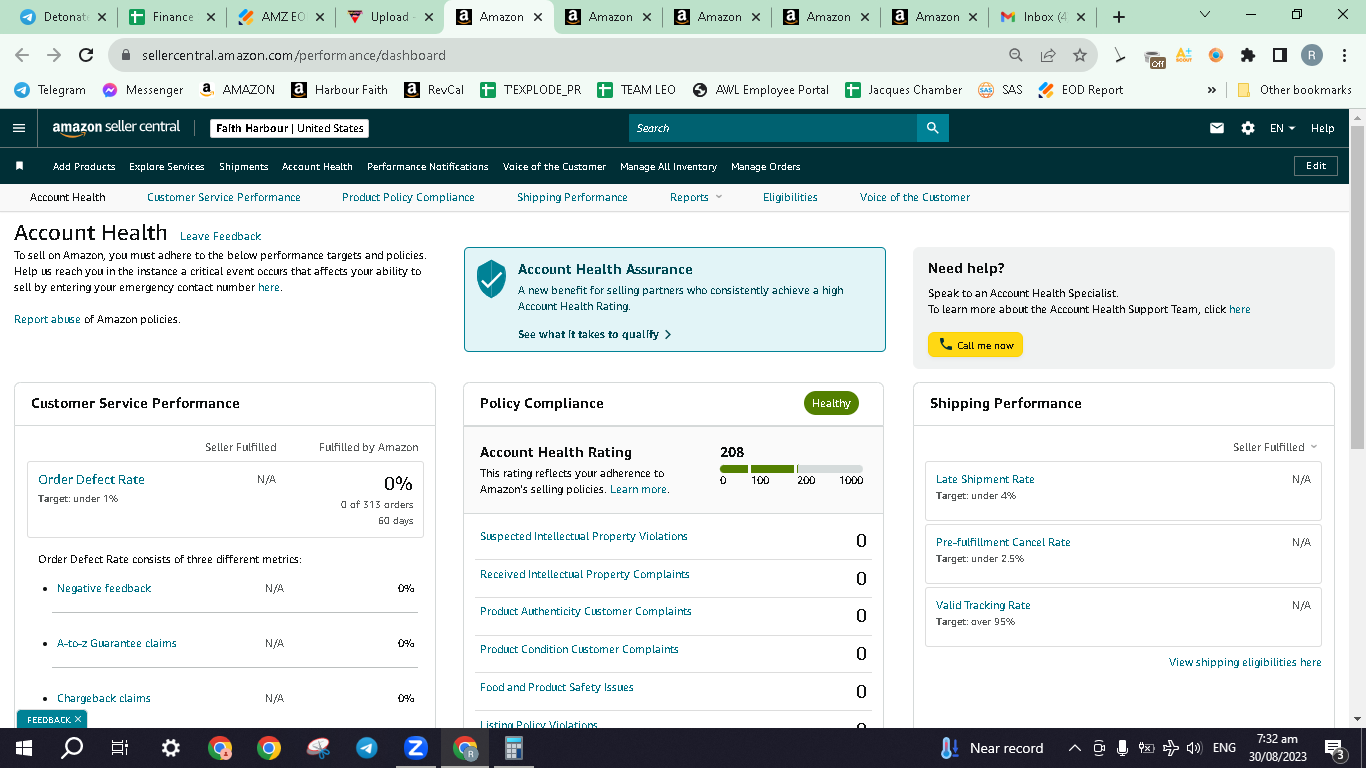Click the Account Health Assurance shield icon

click(491, 279)
